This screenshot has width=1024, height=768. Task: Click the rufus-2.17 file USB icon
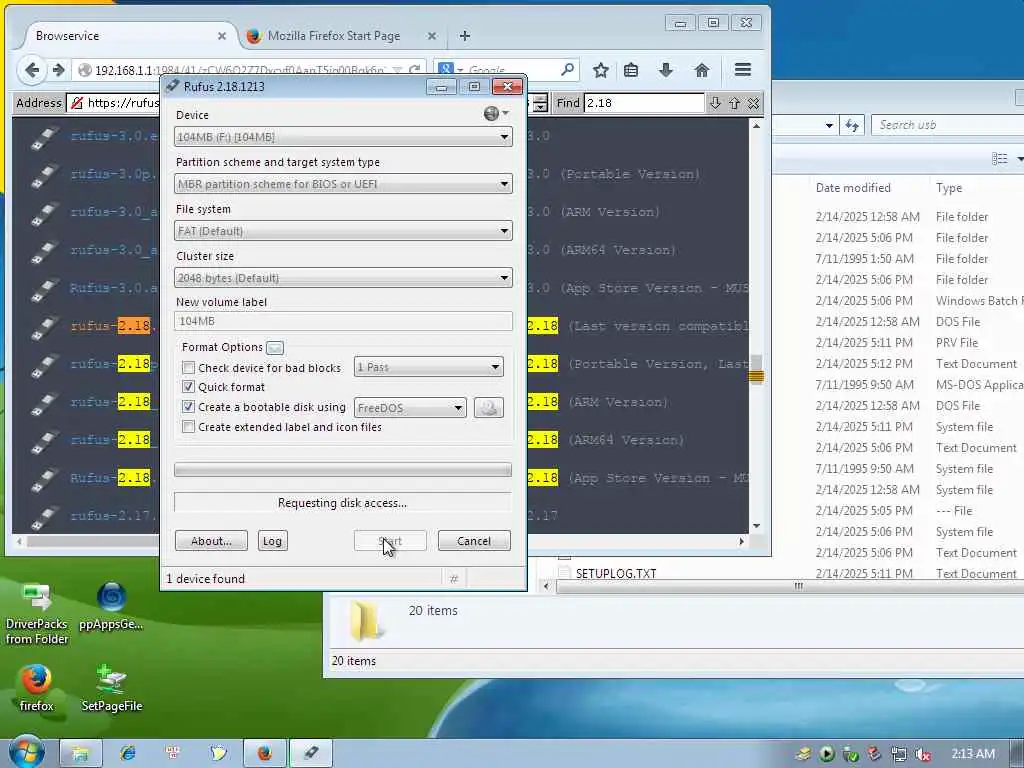(x=44, y=516)
